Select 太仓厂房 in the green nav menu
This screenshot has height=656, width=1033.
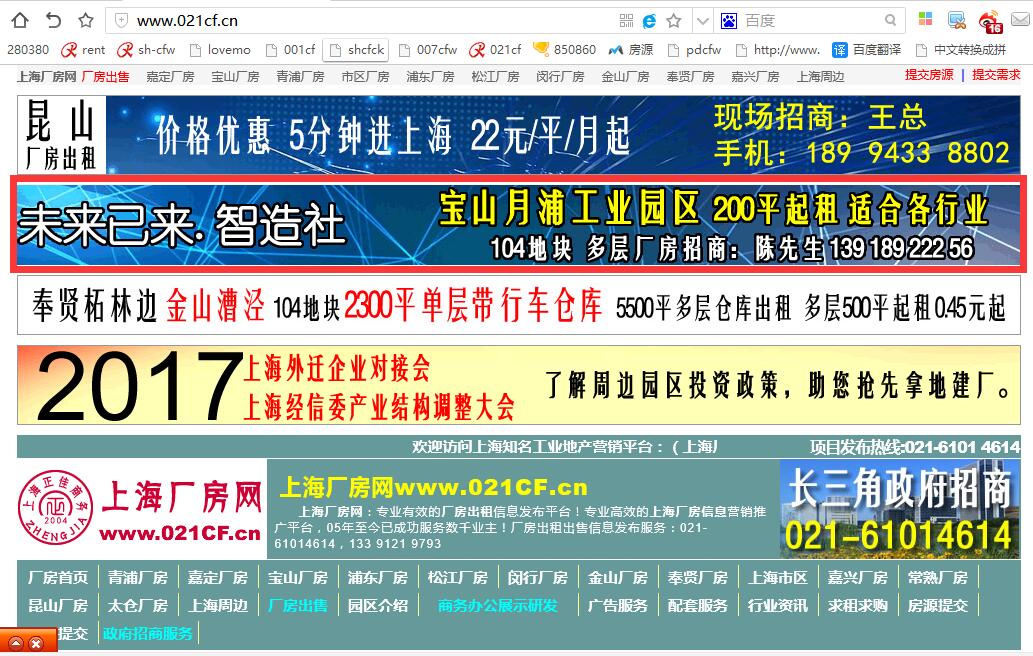138,605
